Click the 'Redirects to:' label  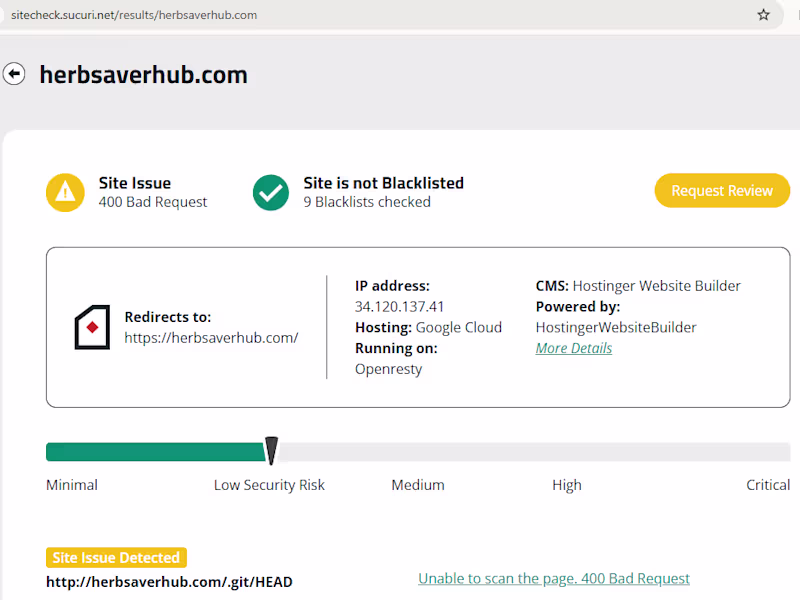(x=167, y=317)
